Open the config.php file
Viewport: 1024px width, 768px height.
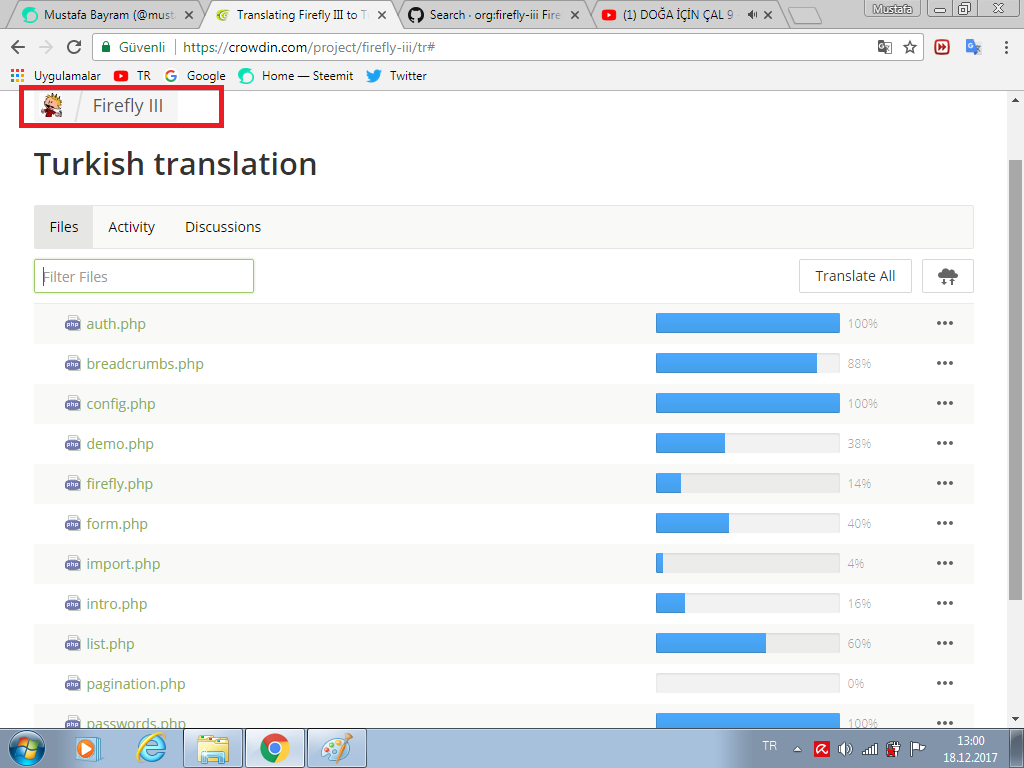[121, 404]
